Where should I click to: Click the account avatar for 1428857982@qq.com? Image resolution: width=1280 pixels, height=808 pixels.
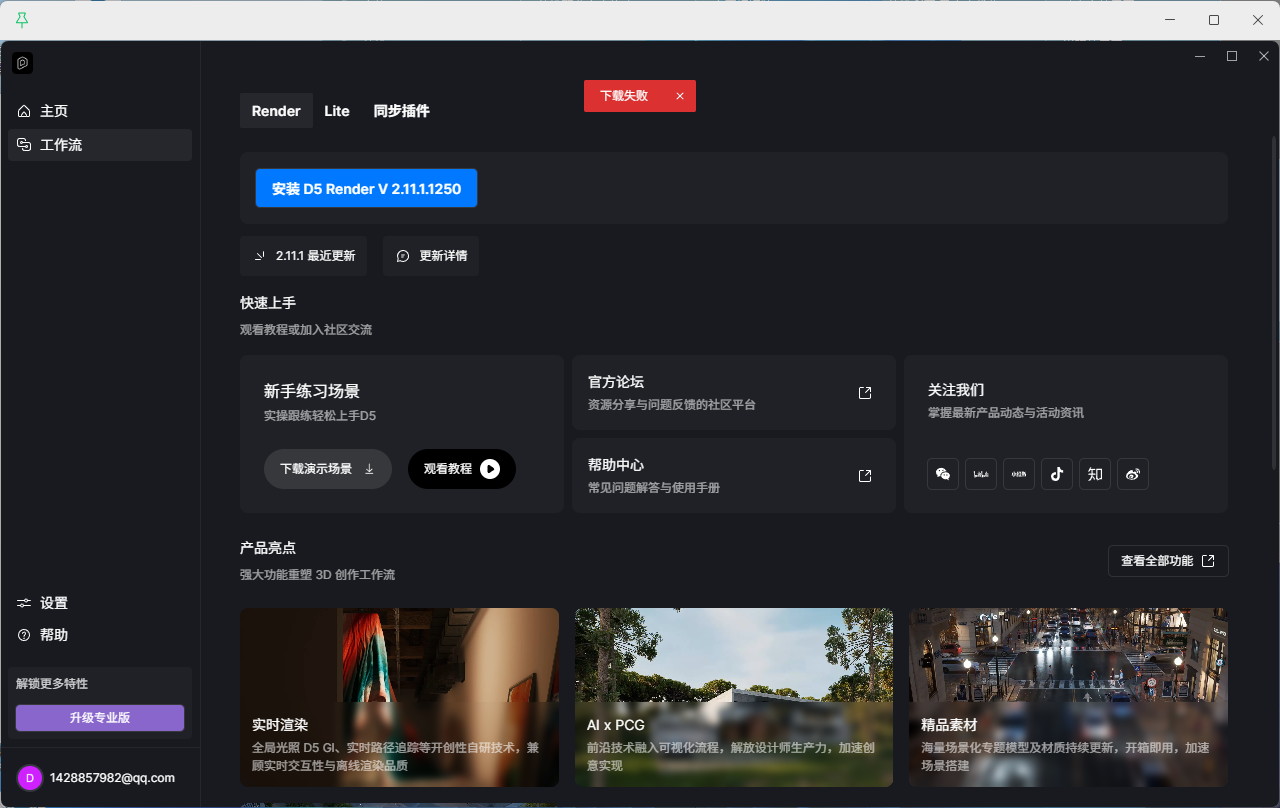click(x=30, y=778)
